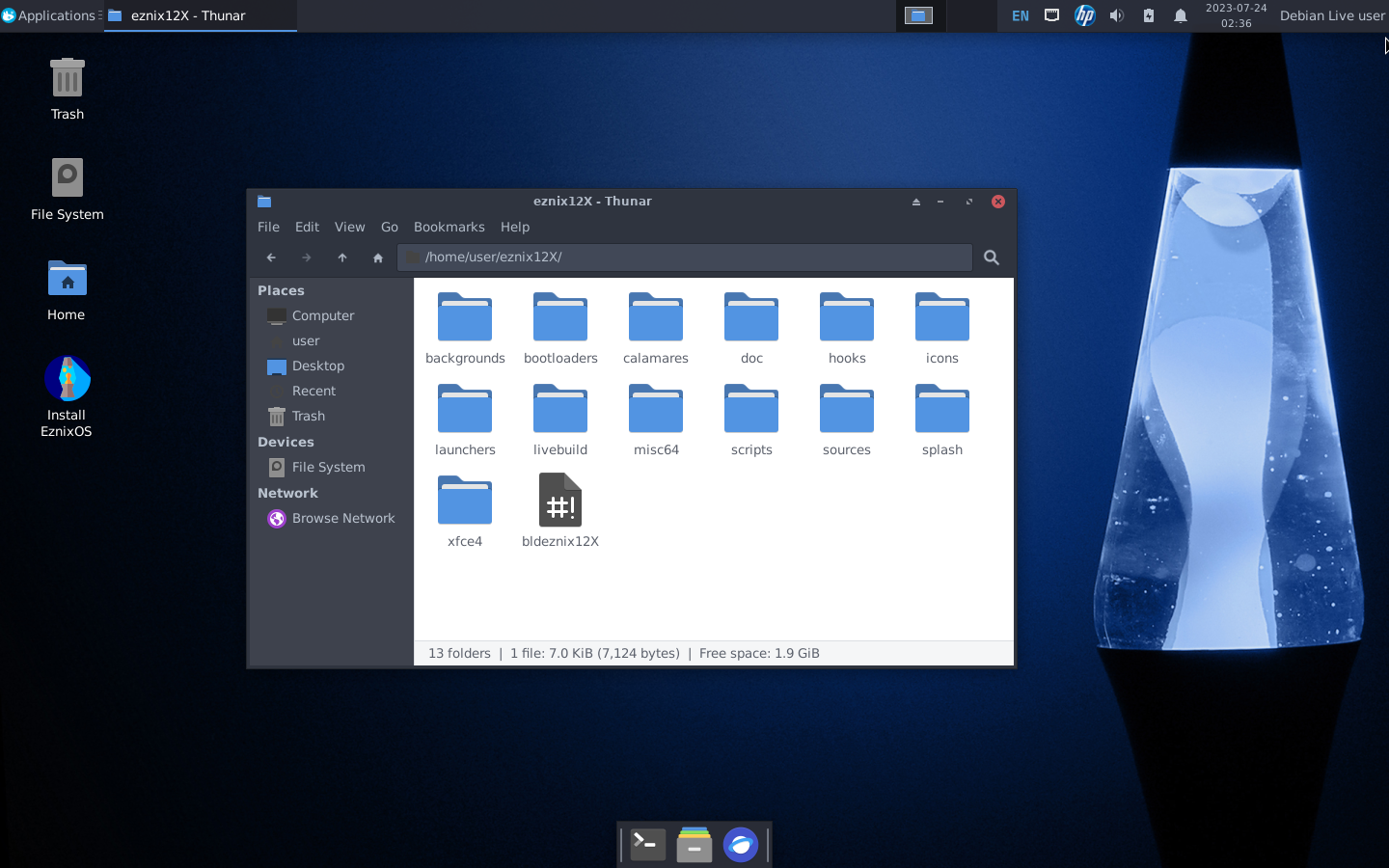The image size is (1389, 868).
Task: Select the xfce4 folder icon
Action: click(465, 501)
